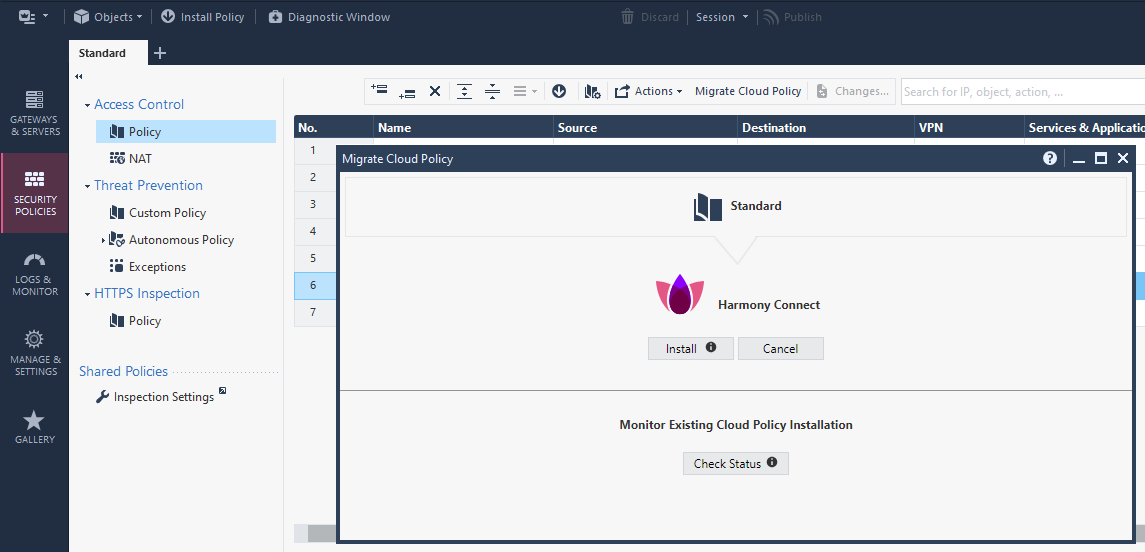Click the Install button in dialog
Image resolution: width=1145 pixels, height=552 pixels.
pos(691,348)
